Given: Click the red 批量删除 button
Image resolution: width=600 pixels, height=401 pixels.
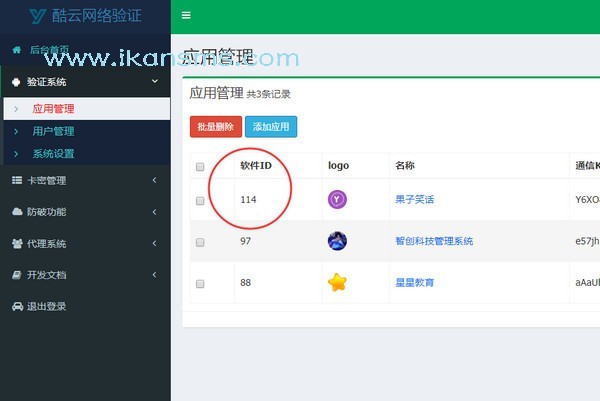Looking at the screenshot, I should (216, 127).
